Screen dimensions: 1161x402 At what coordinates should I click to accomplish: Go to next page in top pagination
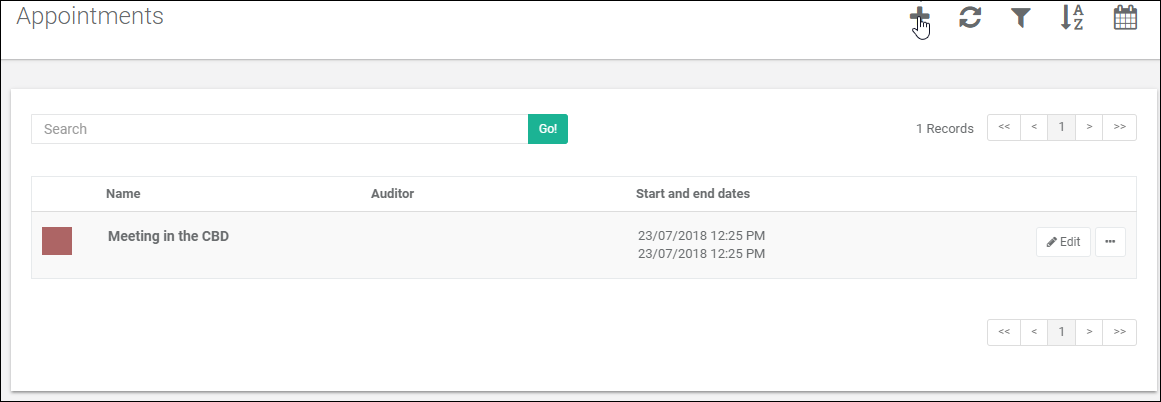pyautogui.click(x=1089, y=128)
